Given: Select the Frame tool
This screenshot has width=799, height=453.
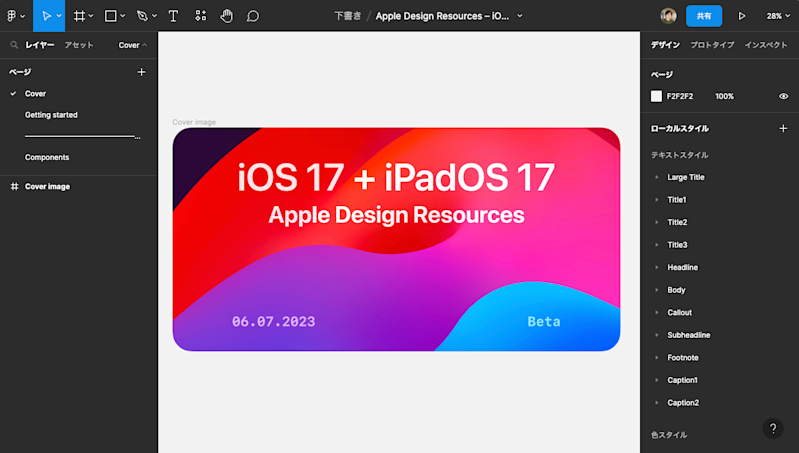Looking at the screenshot, I should [79, 16].
